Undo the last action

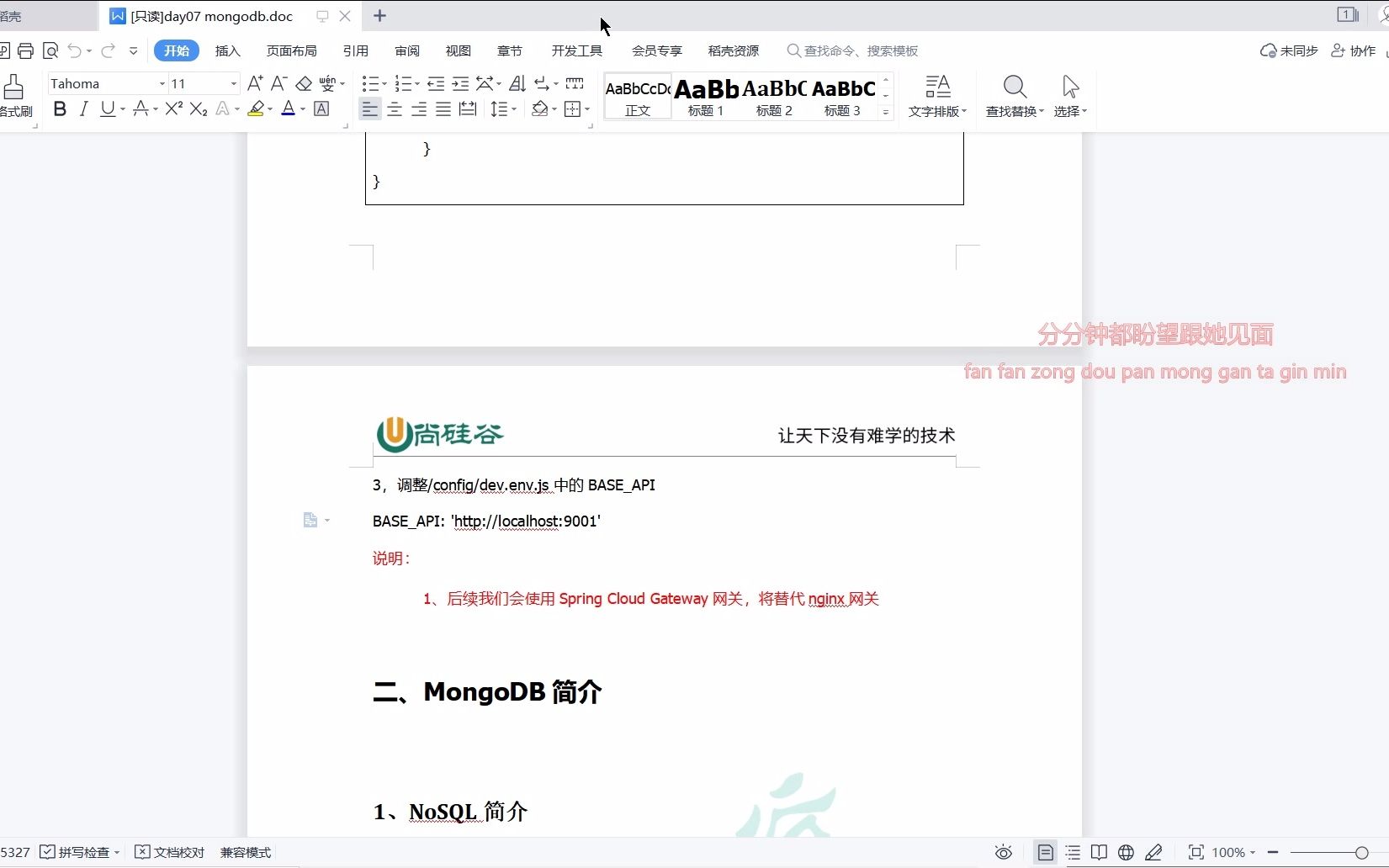click(x=74, y=50)
